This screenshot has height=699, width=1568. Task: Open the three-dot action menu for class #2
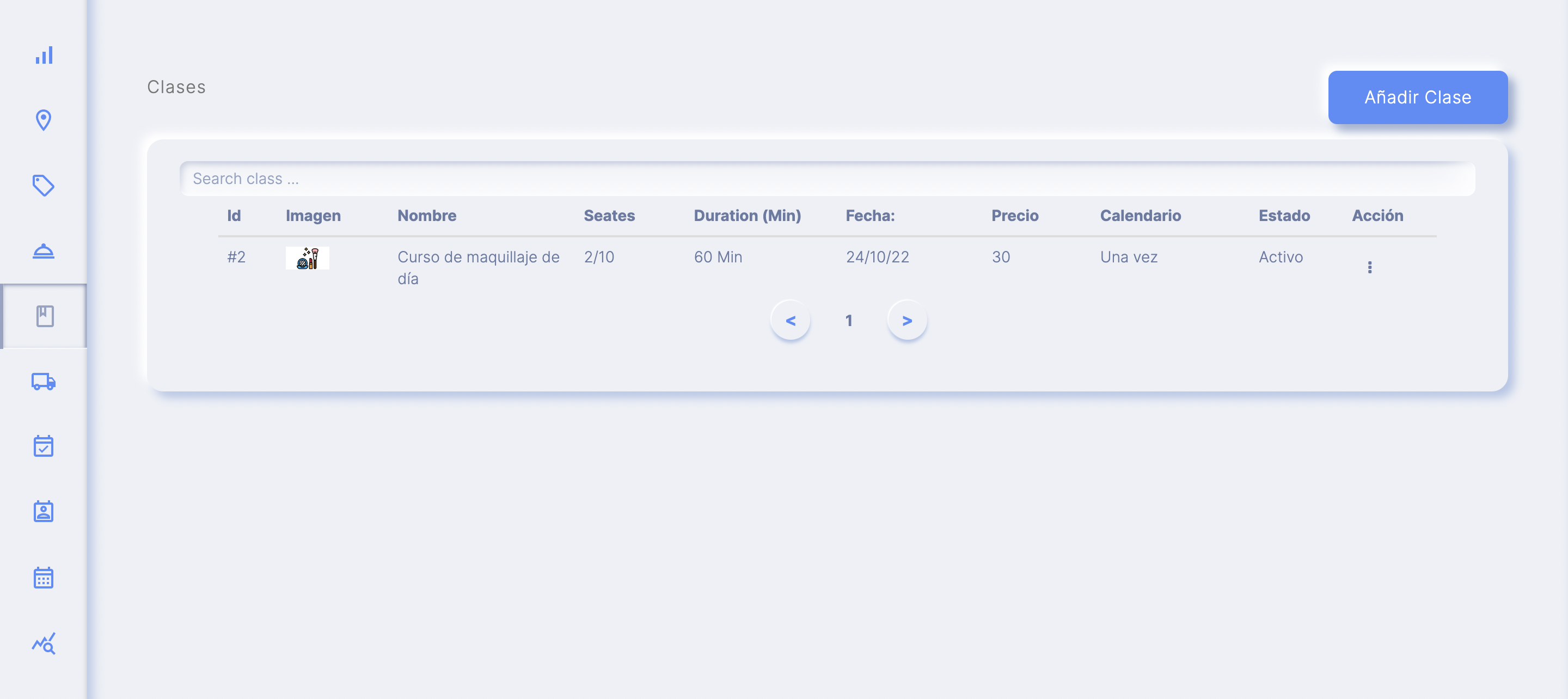pyautogui.click(x=1370, y=267)
